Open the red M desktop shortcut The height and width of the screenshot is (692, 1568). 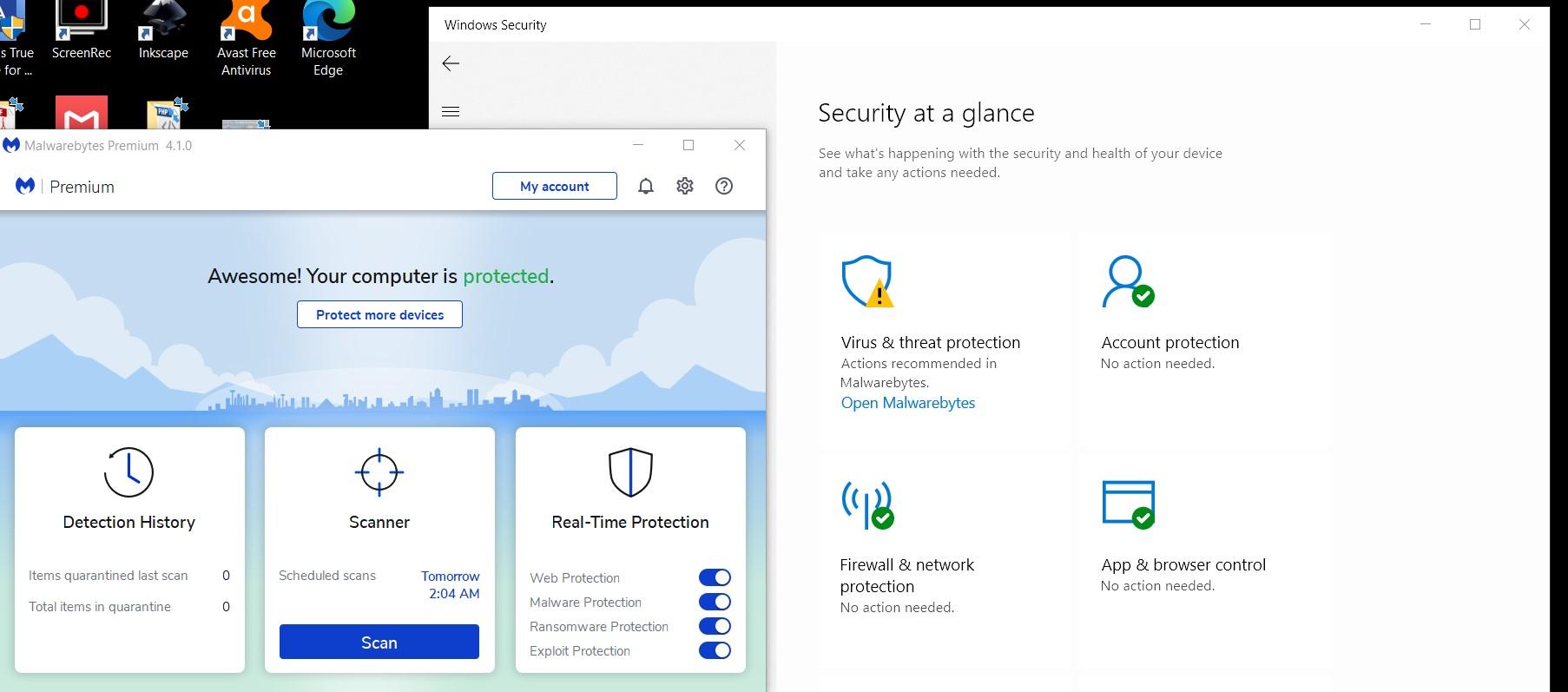coord(82,113)
